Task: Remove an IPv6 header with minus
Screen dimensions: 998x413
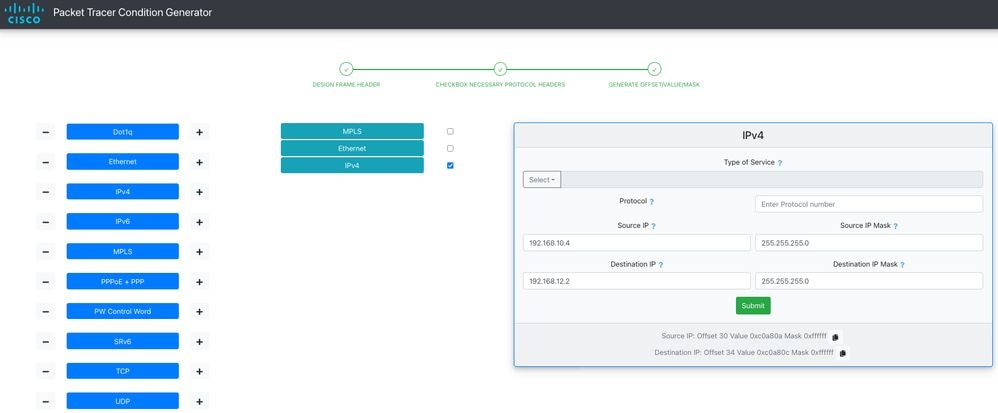Action: click(46, 222)
